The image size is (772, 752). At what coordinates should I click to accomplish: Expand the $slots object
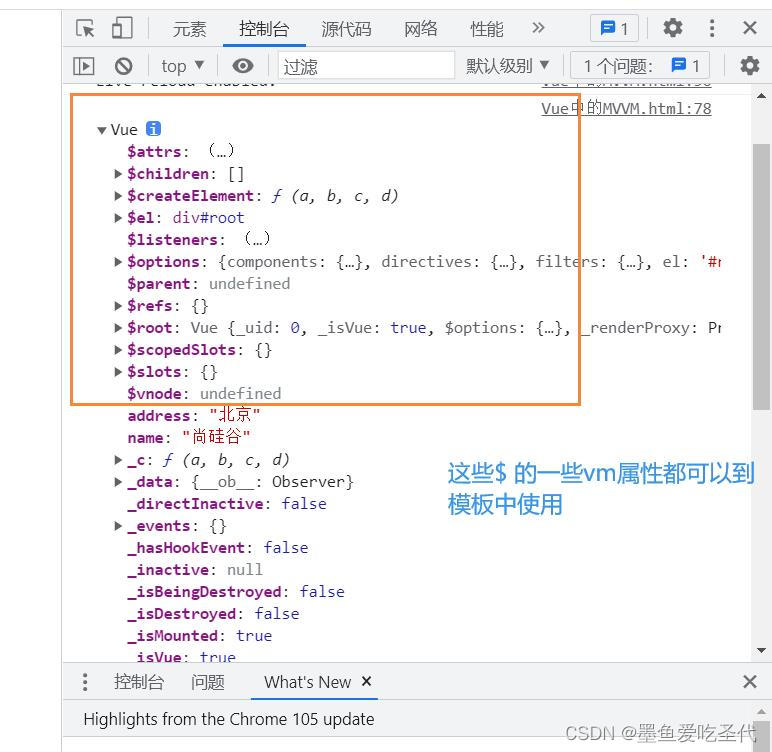[118, 371]
